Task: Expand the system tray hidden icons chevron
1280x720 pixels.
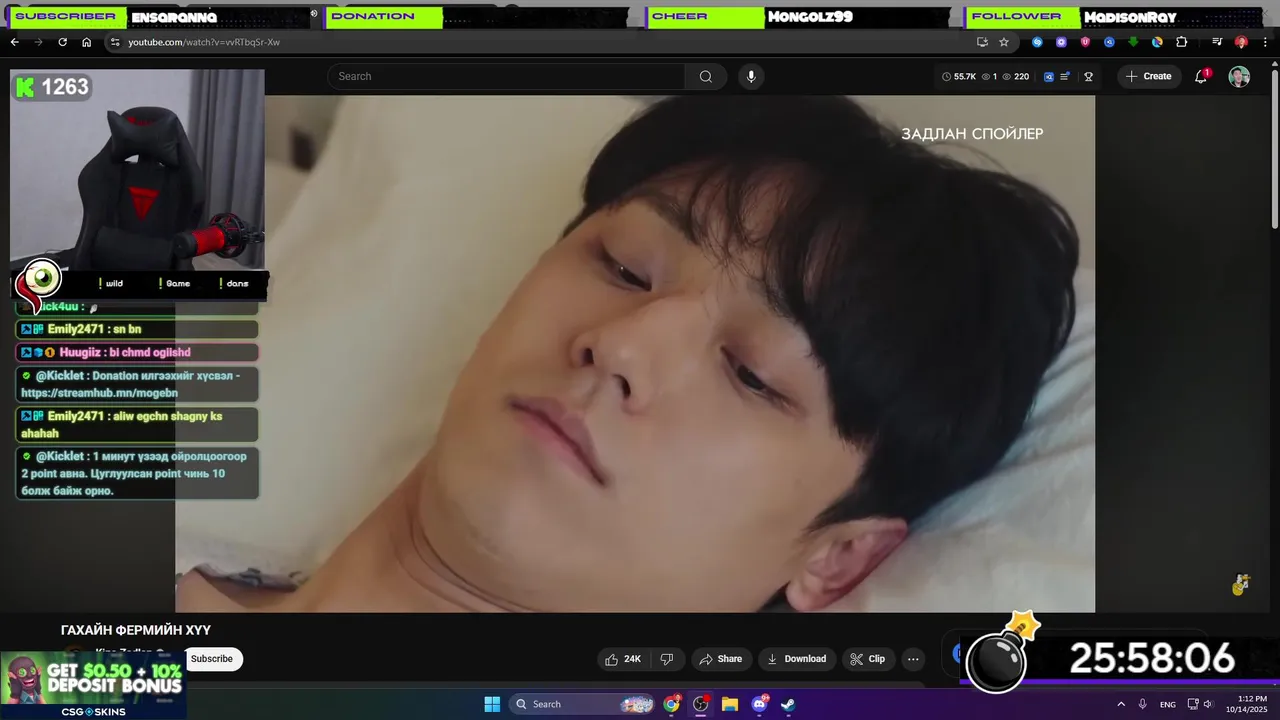Action: [x=1121, y=704]
